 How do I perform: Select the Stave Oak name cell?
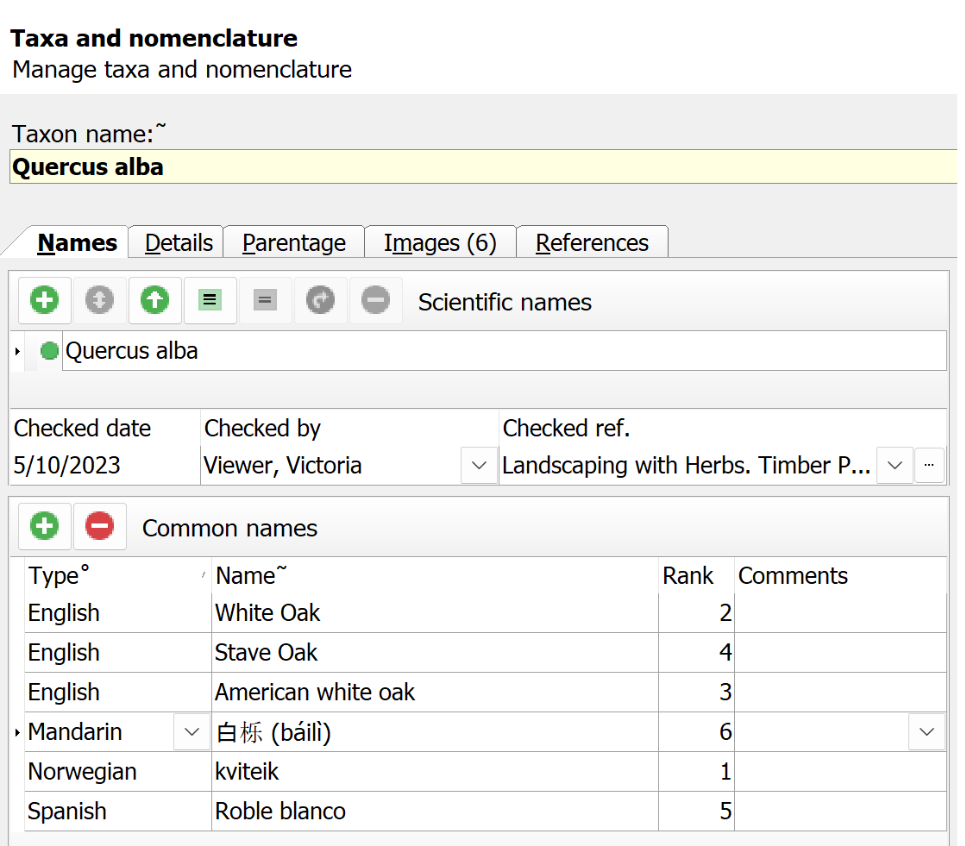point(434,652)
